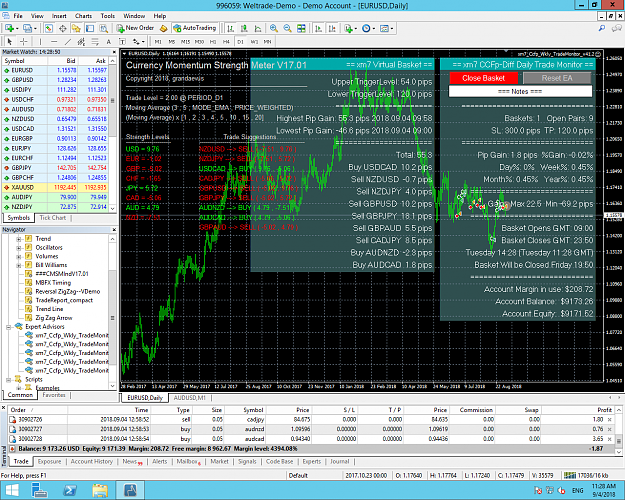
Task: Switch to the M1 timeframe
Action: click(x=158, y=41)
